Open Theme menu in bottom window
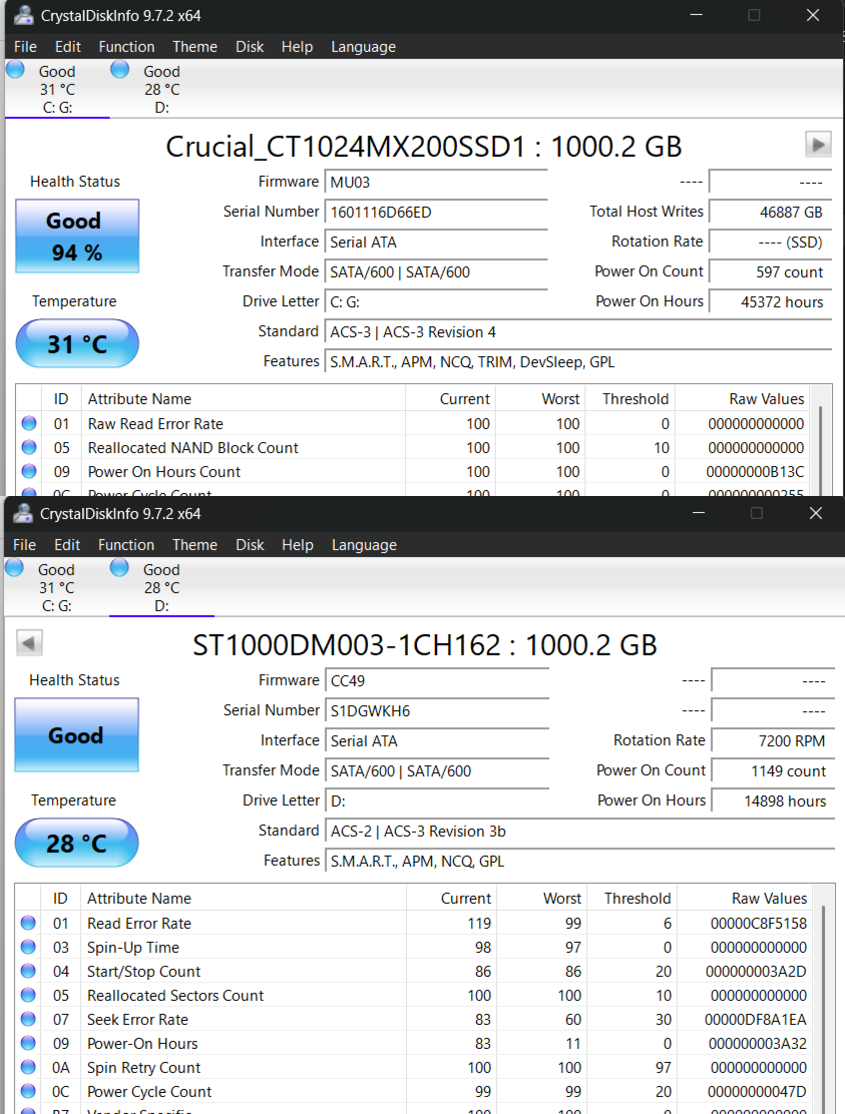 point(195,545)
